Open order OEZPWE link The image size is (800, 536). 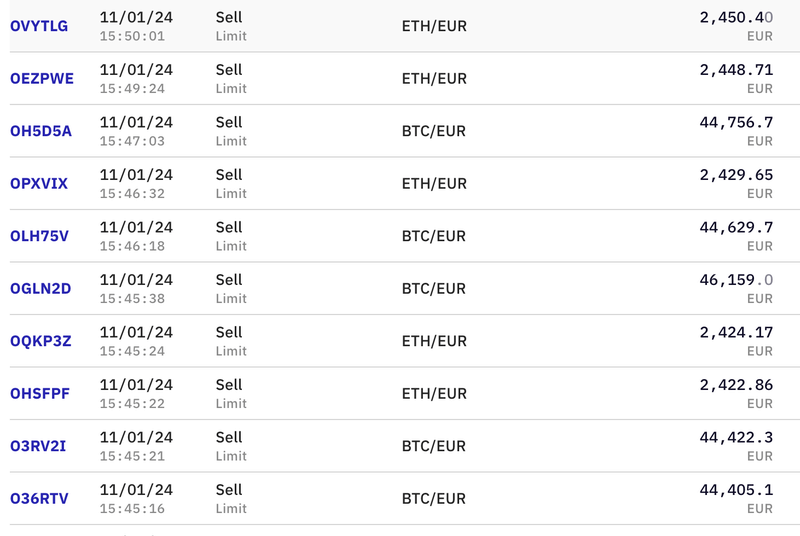pyautogui.click(x=42, y=79)
